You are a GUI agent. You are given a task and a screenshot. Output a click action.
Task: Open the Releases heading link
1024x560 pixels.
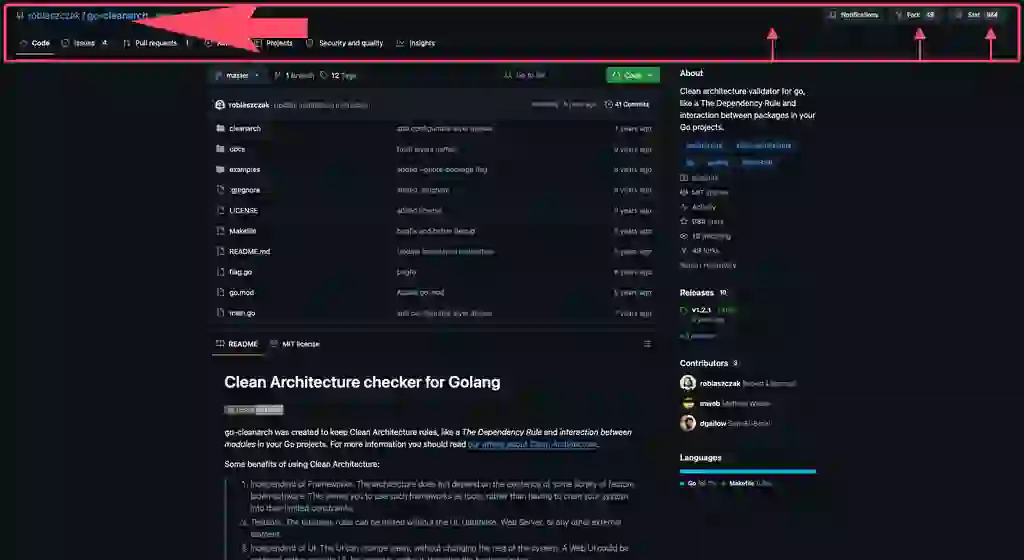(696, 292)
